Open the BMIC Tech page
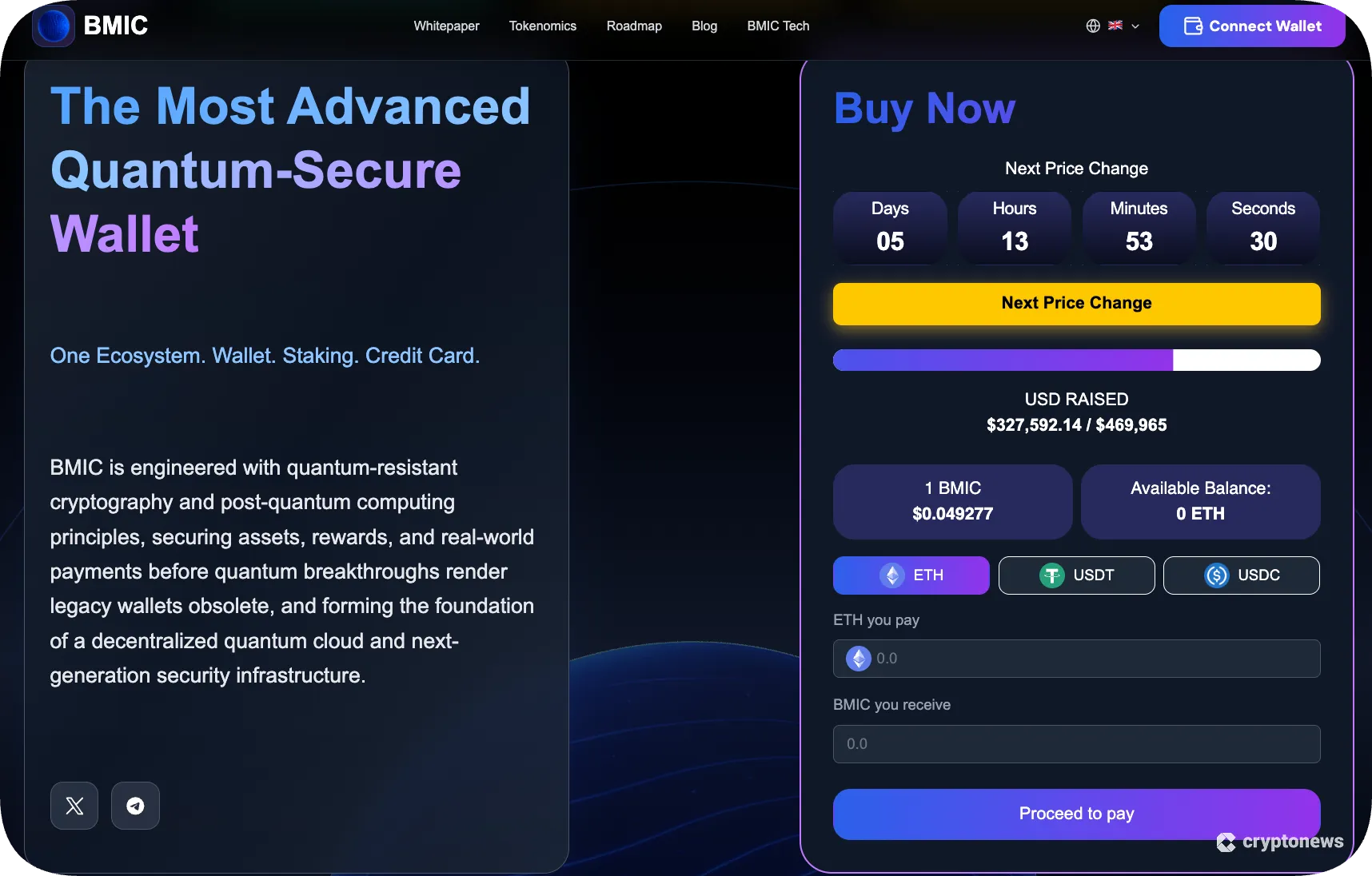This screenshot has height=876, width=1372. 778,26
